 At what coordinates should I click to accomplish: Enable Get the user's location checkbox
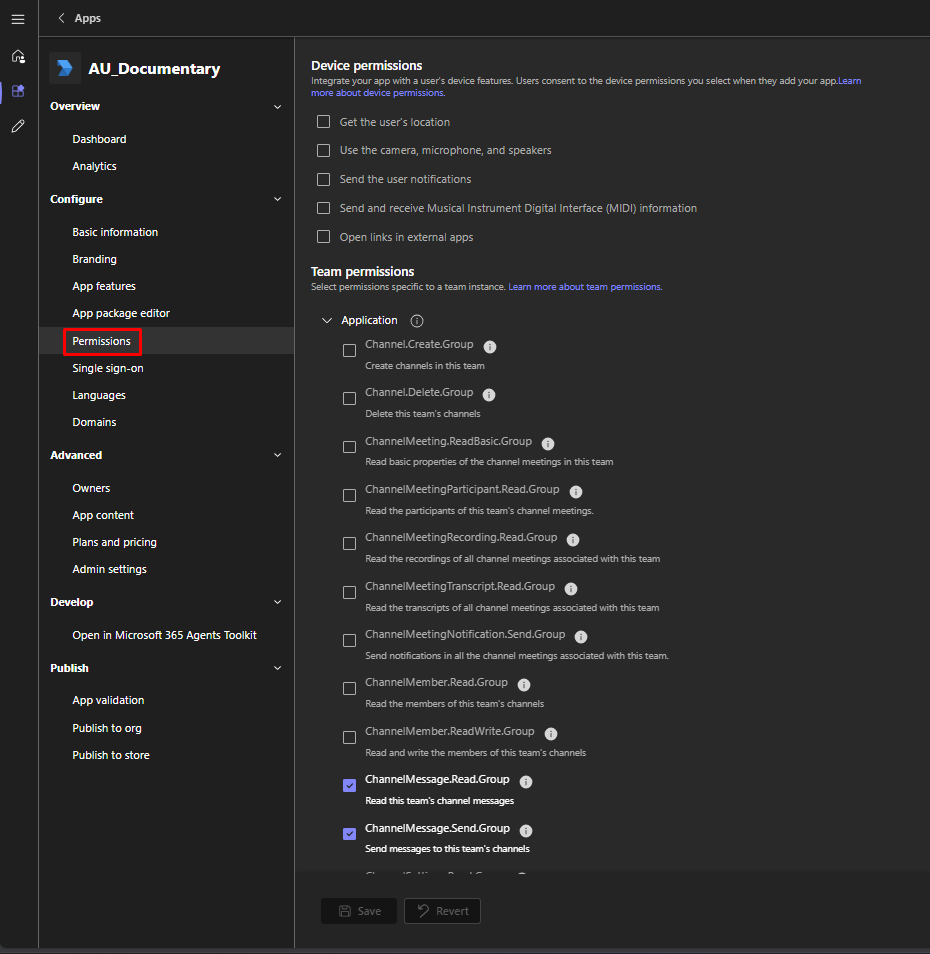coord(323,122)
